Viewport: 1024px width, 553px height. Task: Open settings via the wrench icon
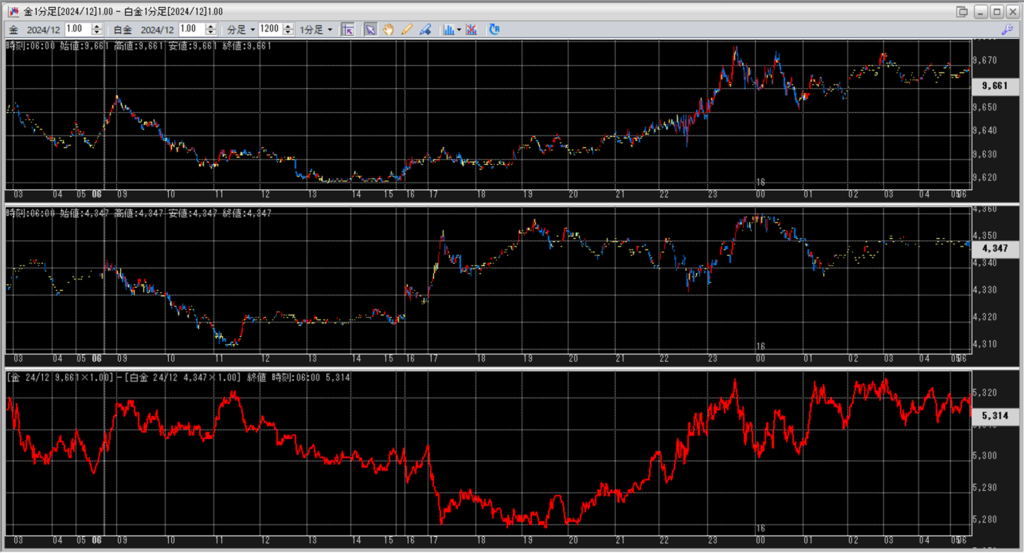1006,30
